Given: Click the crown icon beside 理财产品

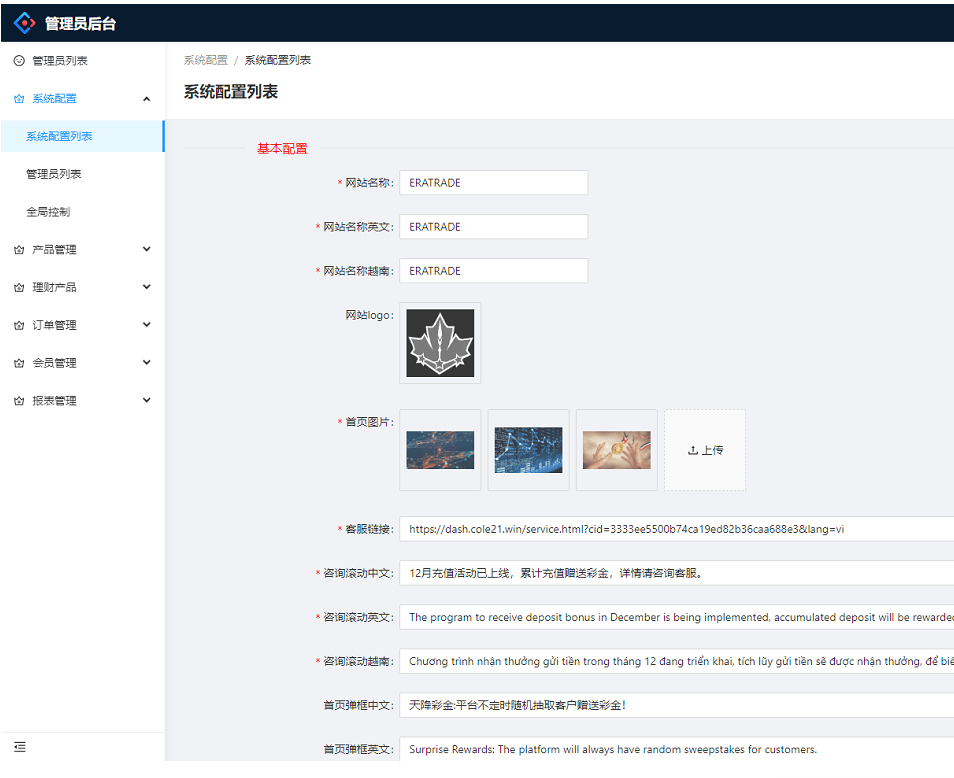Looking at the screenshot, I should point(19,288).
